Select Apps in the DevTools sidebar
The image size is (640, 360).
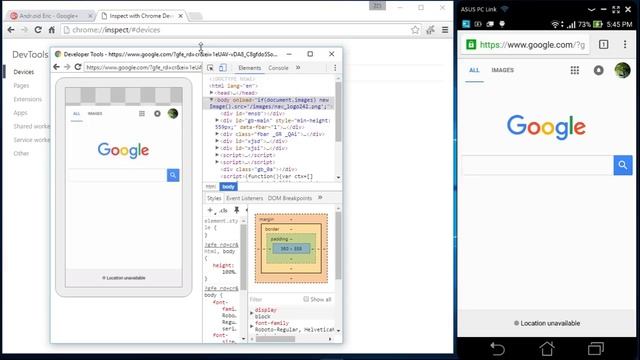click(x=20, y=113)
